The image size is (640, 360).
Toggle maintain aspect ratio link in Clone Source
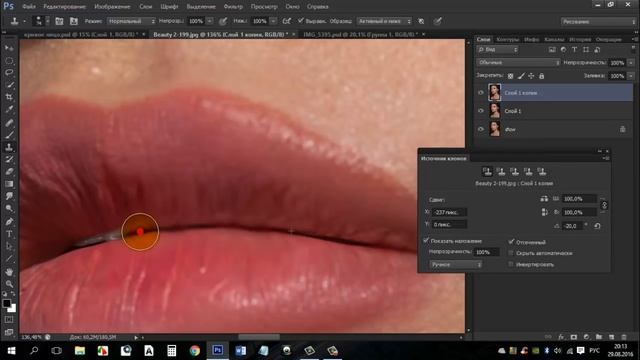click(604, 205)
